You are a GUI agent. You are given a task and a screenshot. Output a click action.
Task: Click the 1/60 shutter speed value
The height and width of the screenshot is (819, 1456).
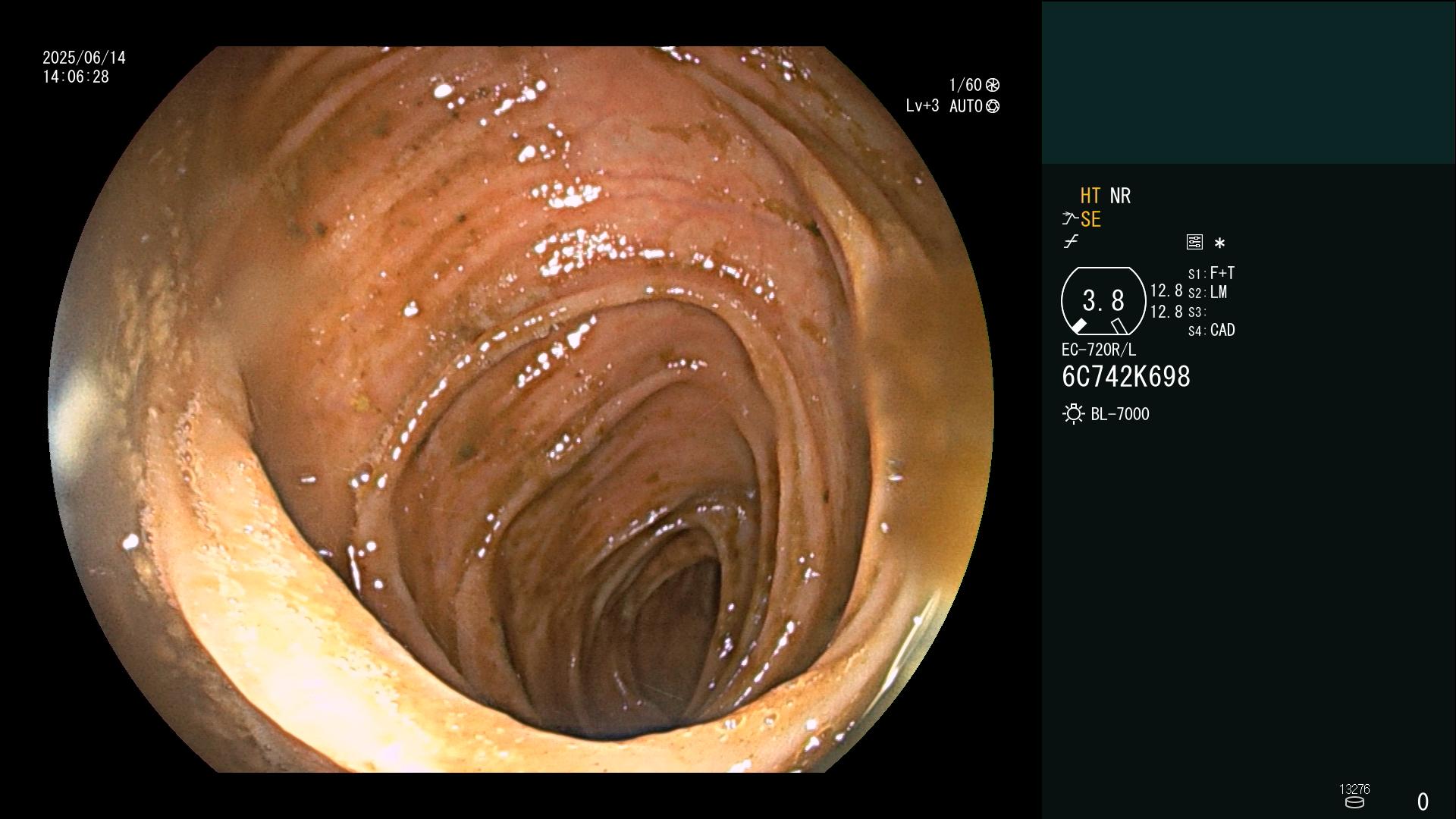(x=965, y=85)
